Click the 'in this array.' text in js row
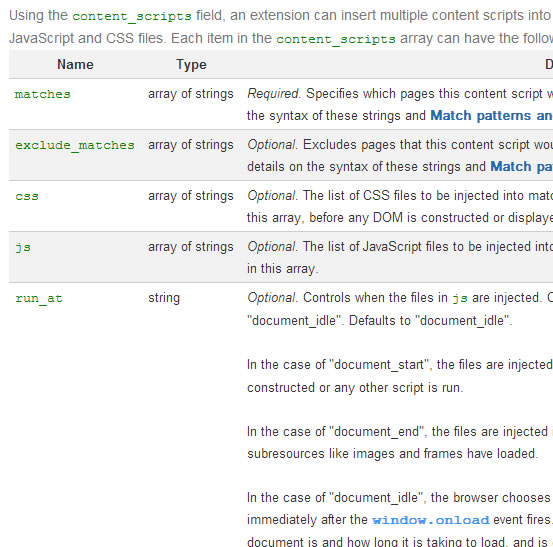 [x=282, y=269]
